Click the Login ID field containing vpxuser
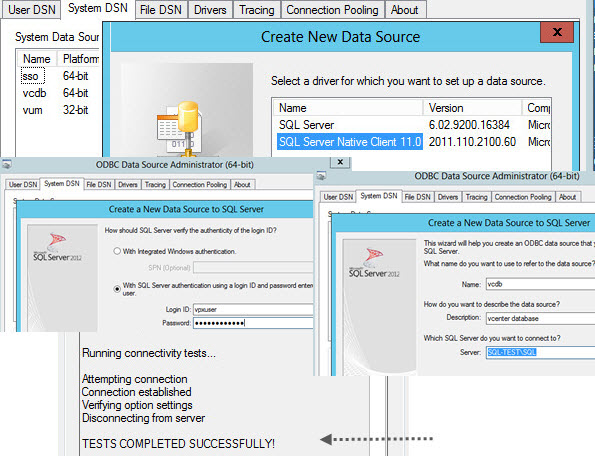Image resolution: width=595 pixels, height=456 pixels. point(253,310)
